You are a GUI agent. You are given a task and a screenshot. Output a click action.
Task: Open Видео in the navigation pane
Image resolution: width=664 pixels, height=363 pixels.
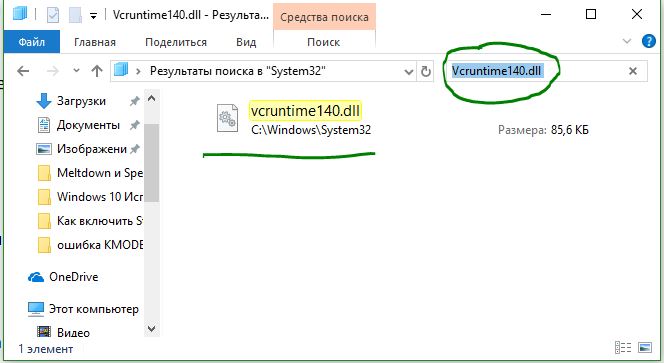point(73,333)
